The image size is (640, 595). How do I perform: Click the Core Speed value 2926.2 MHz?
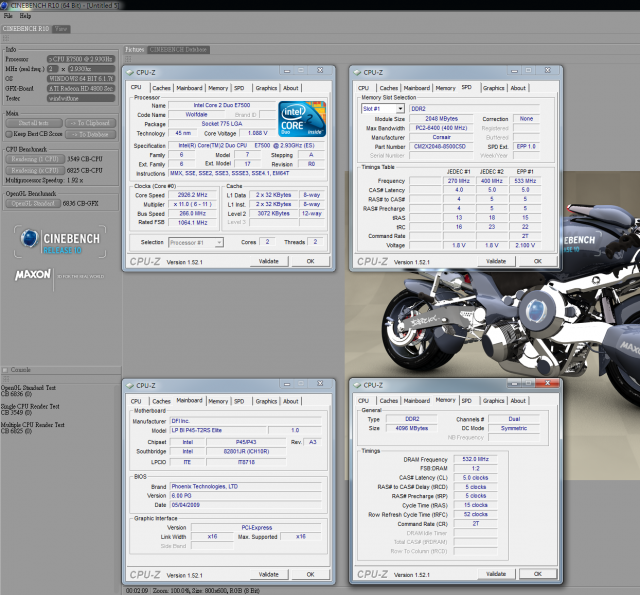(193, 195)
